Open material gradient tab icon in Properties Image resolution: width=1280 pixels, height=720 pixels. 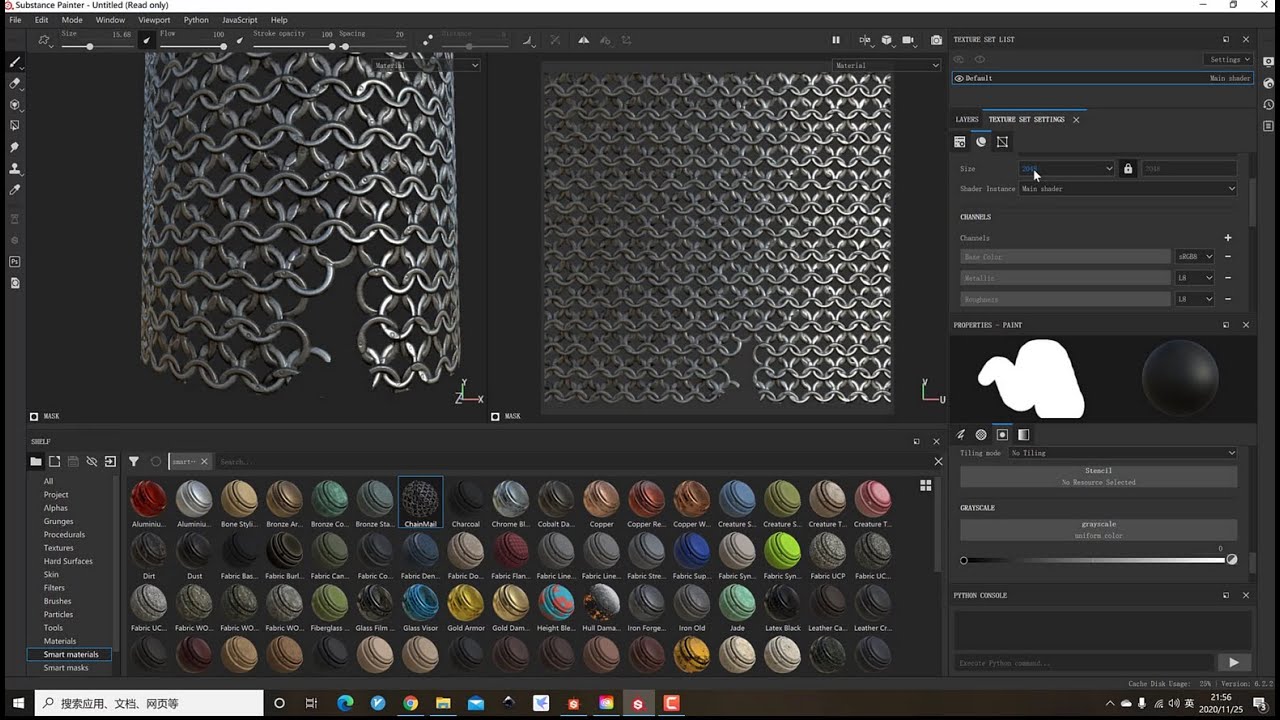click(x=1023, y=434)
